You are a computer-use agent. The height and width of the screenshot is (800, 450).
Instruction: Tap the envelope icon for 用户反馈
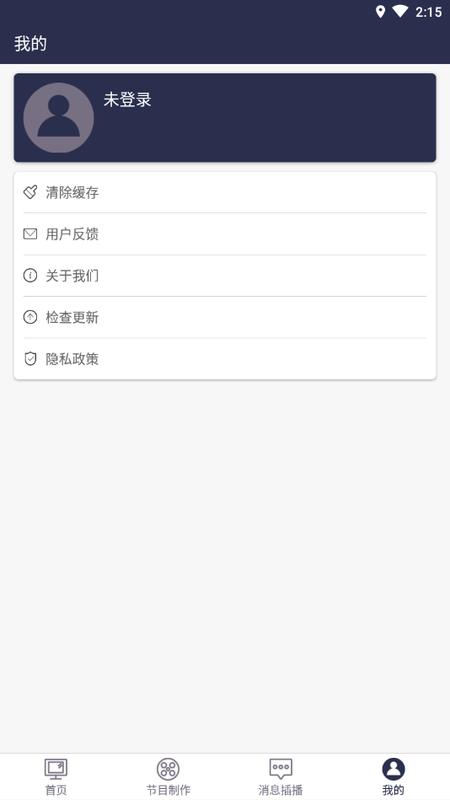click(30, 234)
